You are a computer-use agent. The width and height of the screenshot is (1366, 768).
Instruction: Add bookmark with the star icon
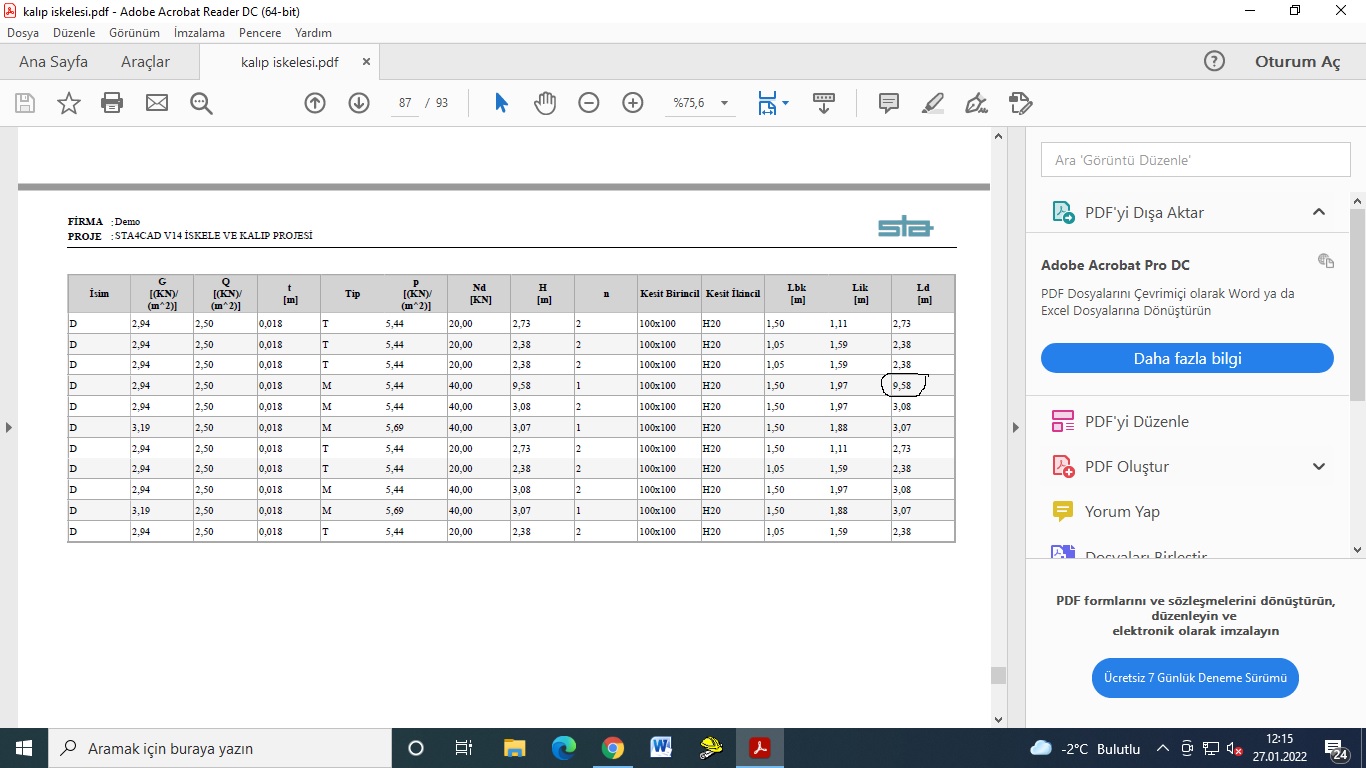[x=69, y=103]
